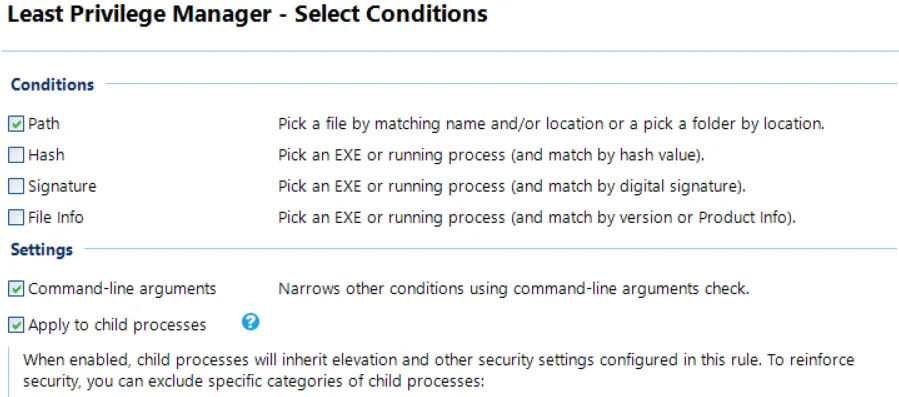Enable the Hash condition checkbox
Screen dimensions: 899x397
pyautogui.click(x=16, y=155)
